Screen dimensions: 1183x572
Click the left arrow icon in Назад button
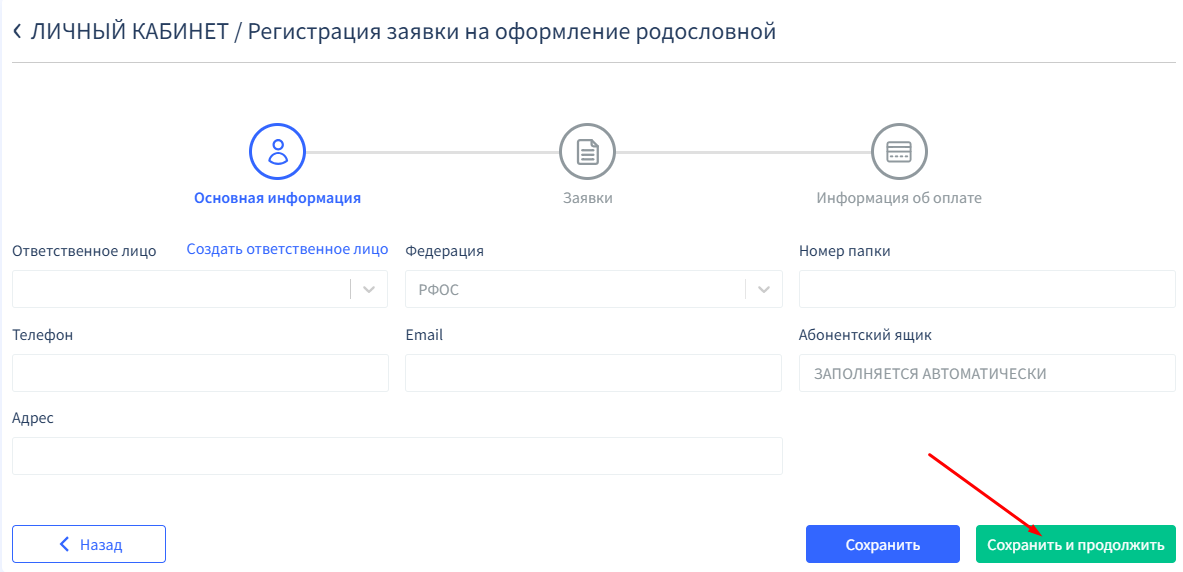(x=65, y=544)
